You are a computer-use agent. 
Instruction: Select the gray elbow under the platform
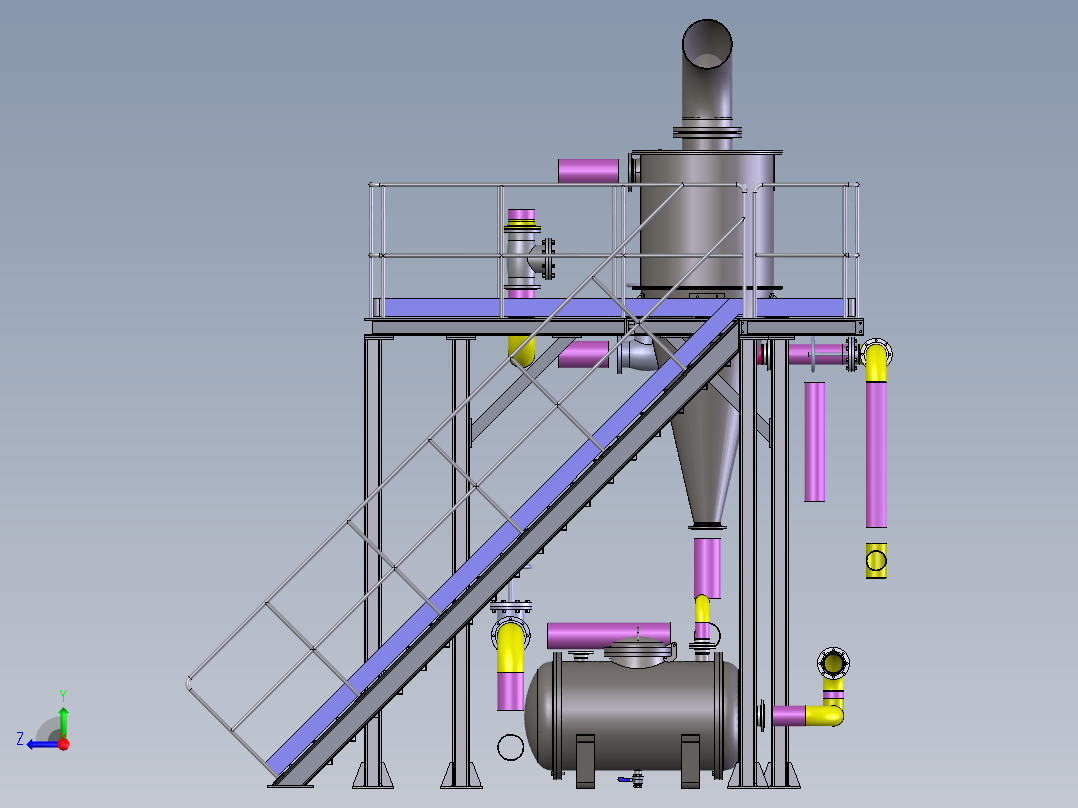tap(637, 354)
